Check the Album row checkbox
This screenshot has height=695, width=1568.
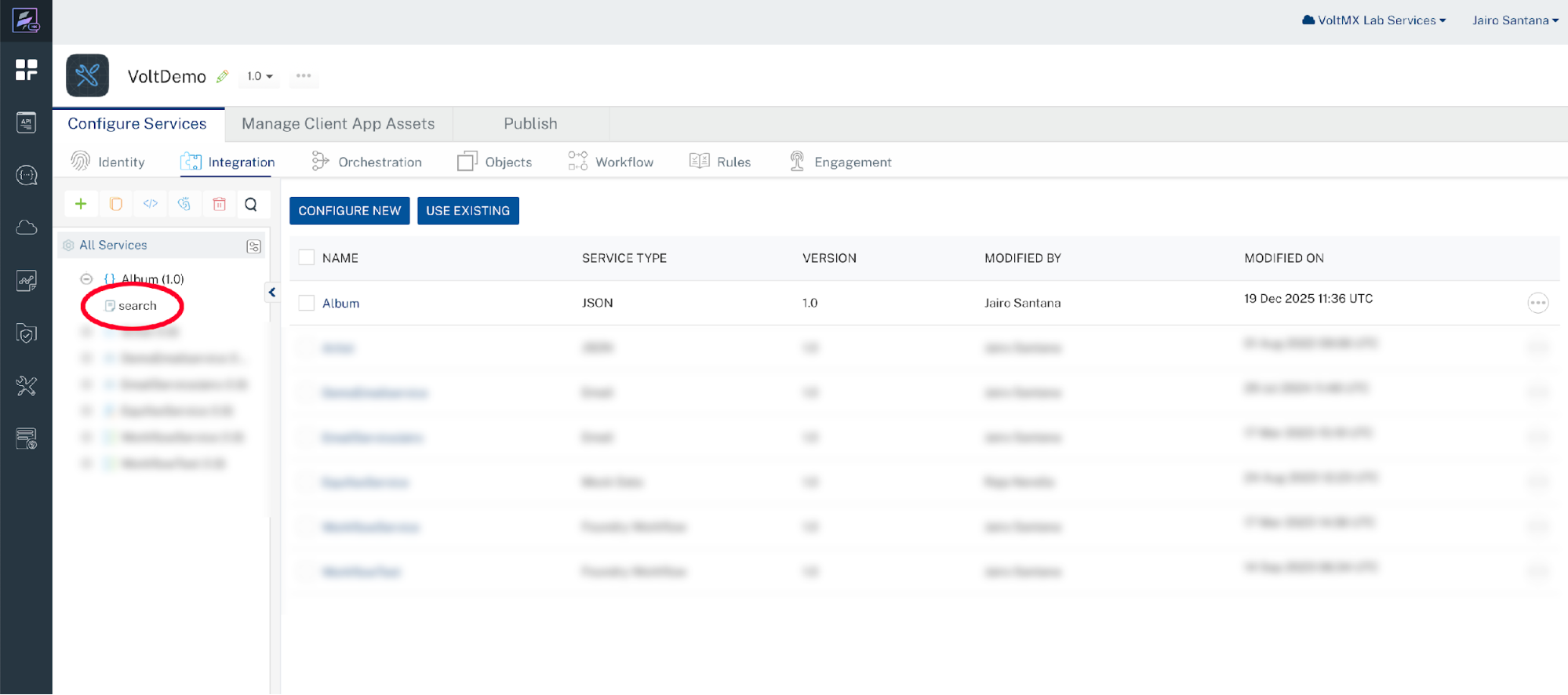307,303
